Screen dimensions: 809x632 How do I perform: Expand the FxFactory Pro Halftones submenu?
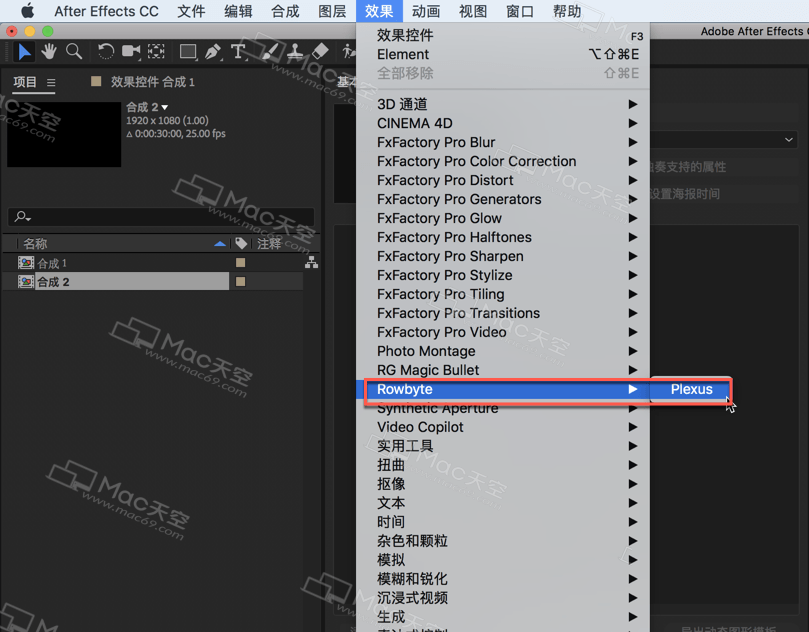click(x=503, y=237)
